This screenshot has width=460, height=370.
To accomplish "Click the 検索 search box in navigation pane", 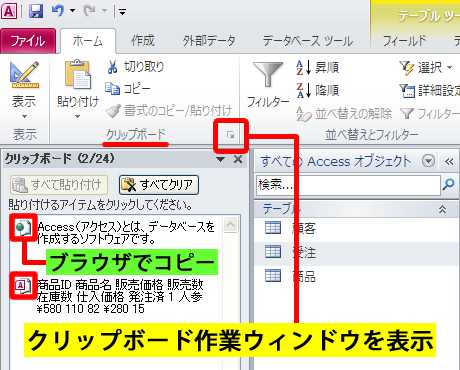I will [x=348, y=185].
